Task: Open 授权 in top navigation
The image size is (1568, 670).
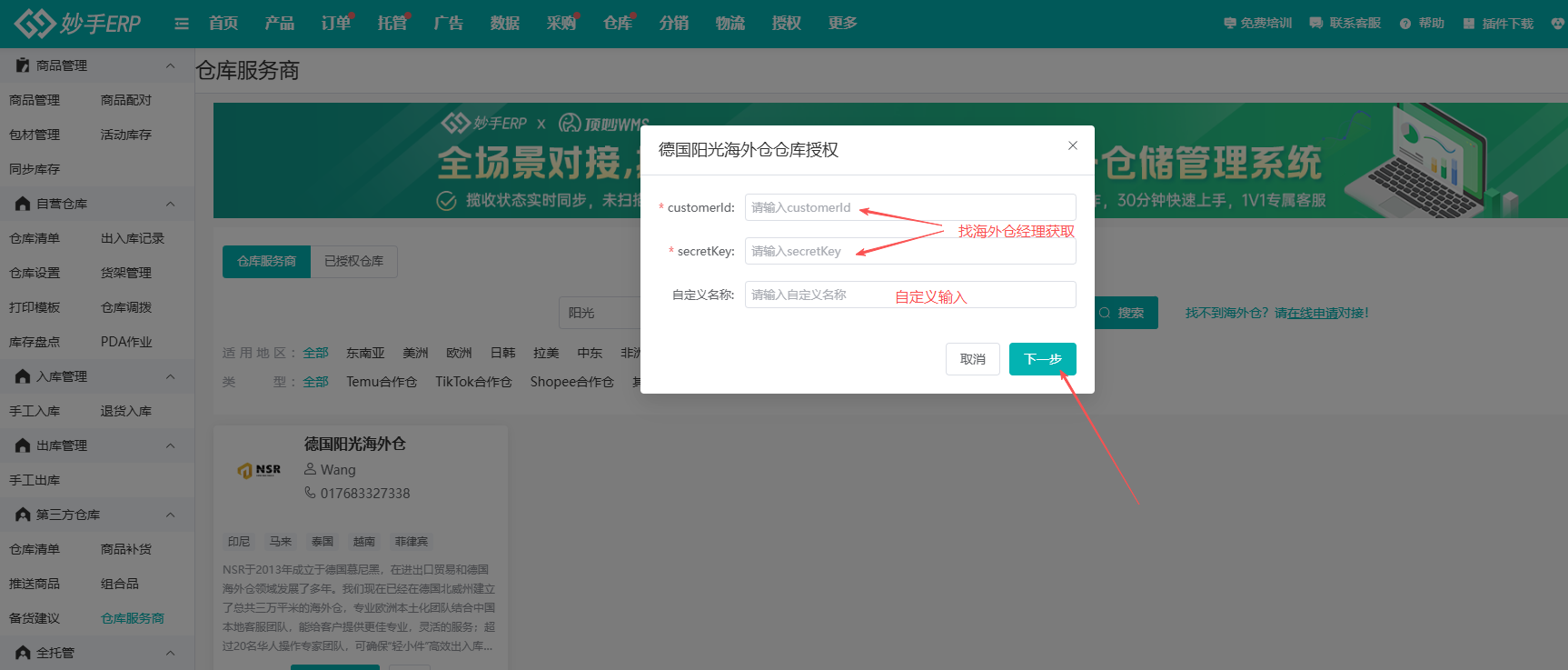Action: point(787,23)
